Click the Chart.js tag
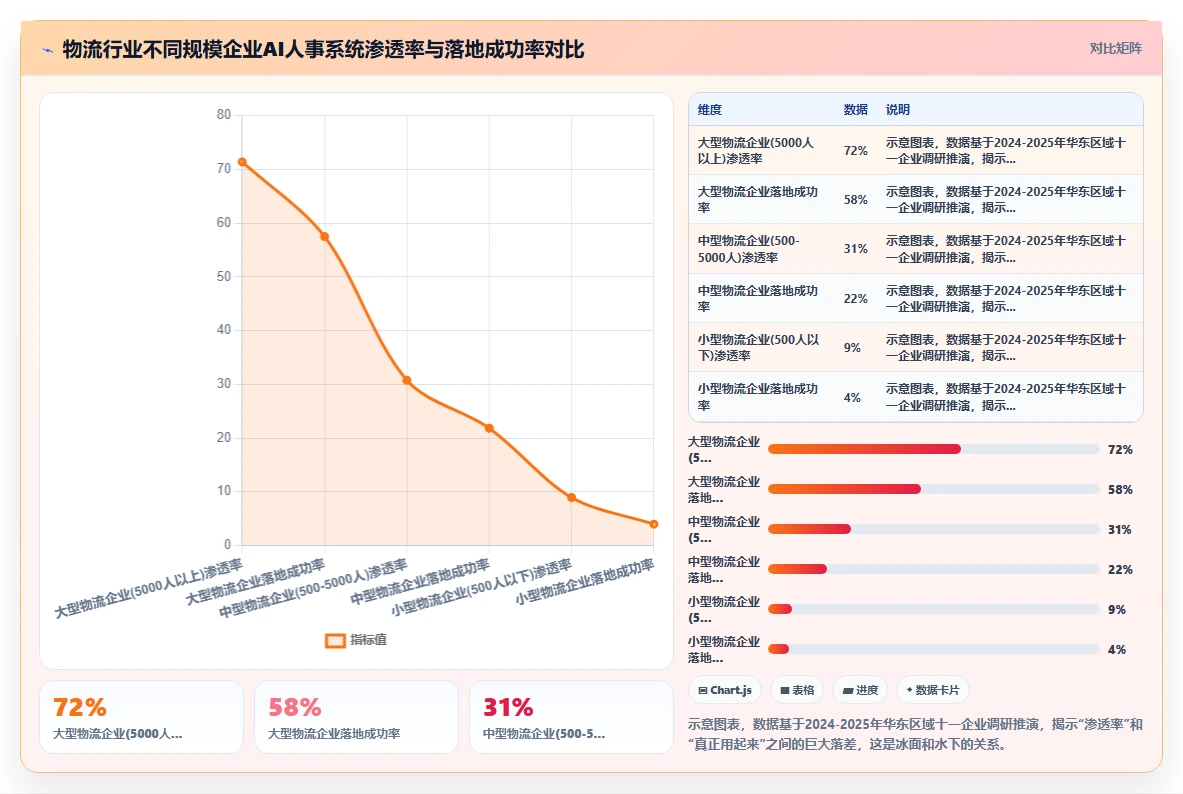The width and height of the screenshot is (1183, 794). tap(725, 690)
